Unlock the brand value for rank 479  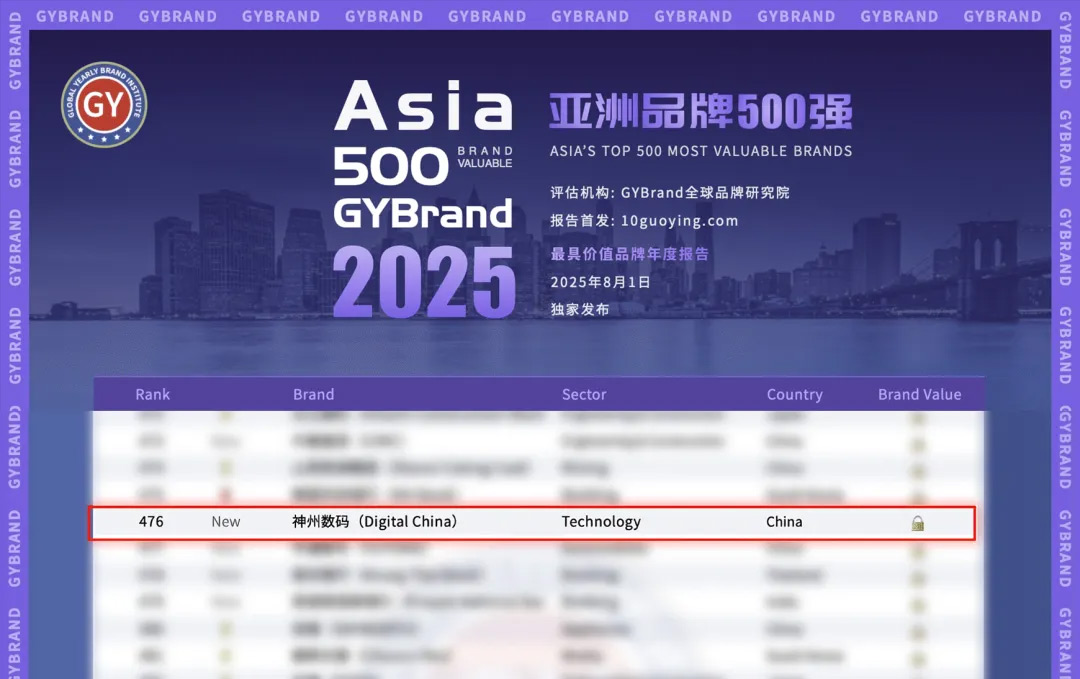(918, 602)
